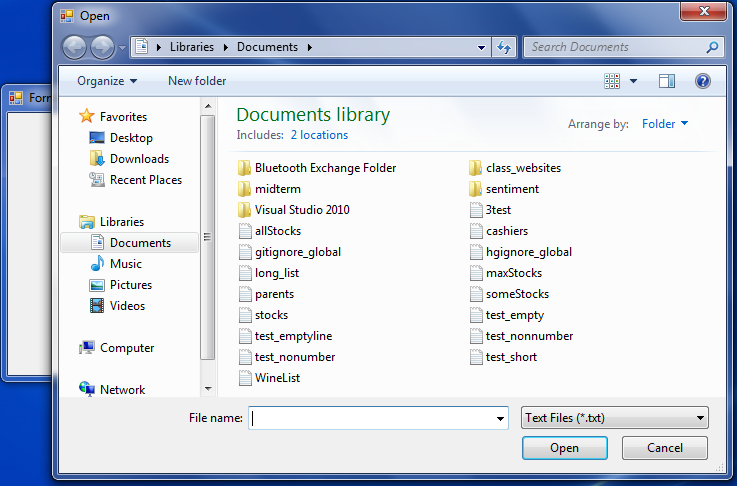737x486 pixels.
Task: Select the long_list file
Action: [268, 273]
